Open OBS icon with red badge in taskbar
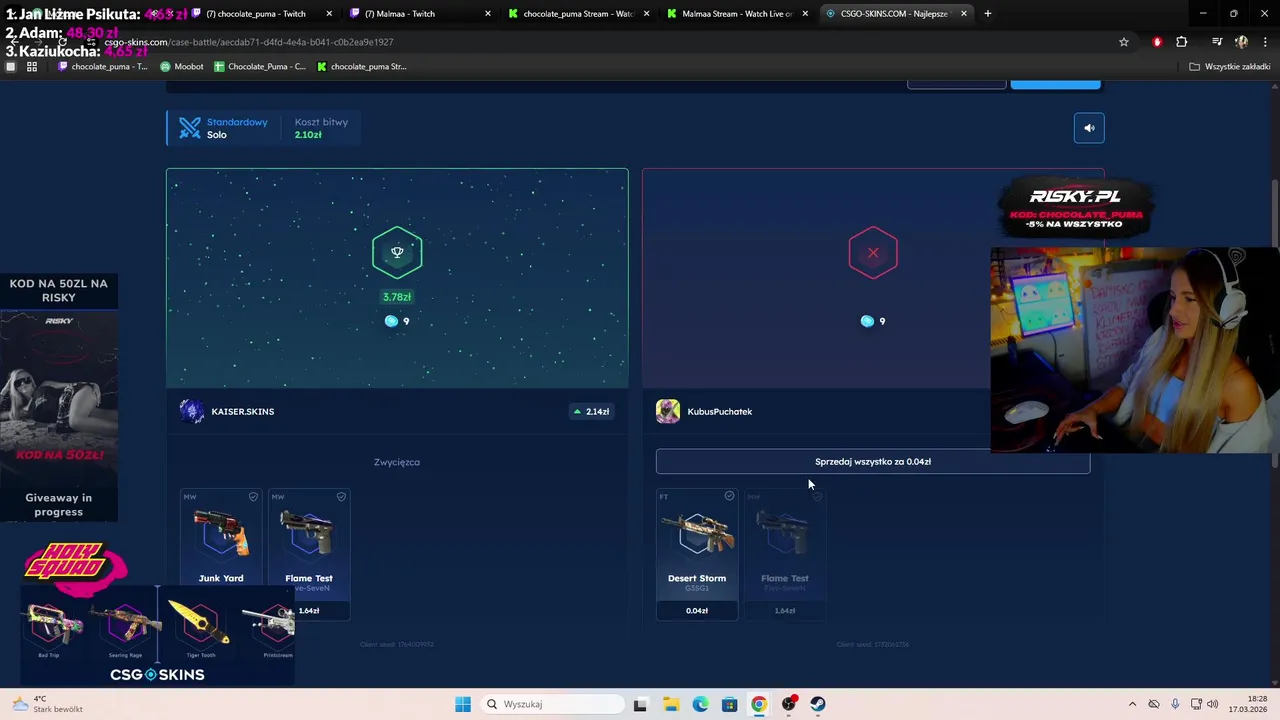This screenshot has width=1280, height=720. (x=789, y=704)
